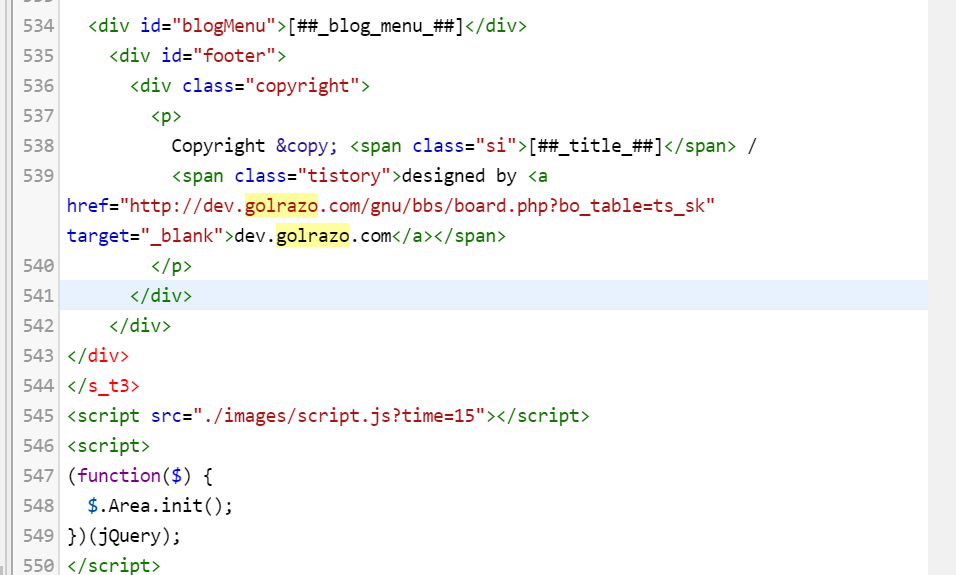This screenshot has width=956, height=575.
Task: Click the [##_title_##] placeholder
Action: 596,146
